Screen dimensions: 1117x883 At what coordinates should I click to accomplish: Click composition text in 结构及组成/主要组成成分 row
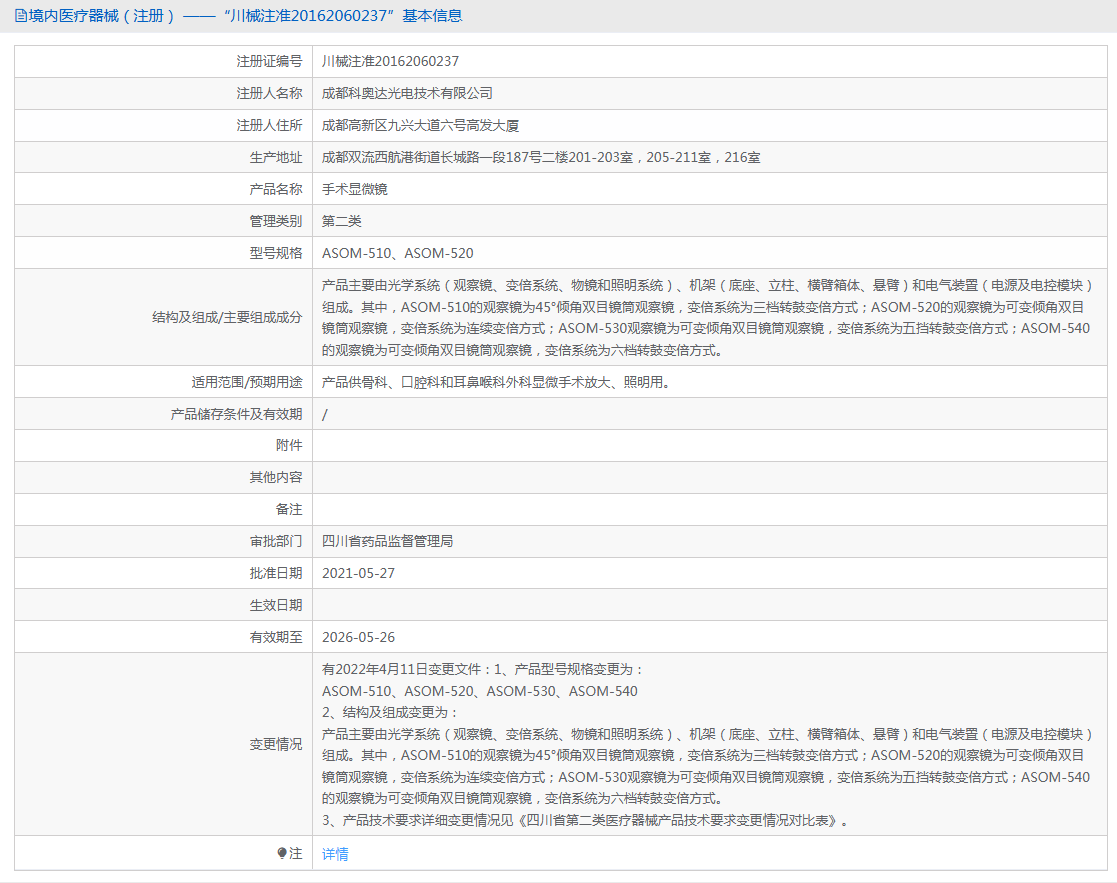pyautogui.click(x=707, y=318)
